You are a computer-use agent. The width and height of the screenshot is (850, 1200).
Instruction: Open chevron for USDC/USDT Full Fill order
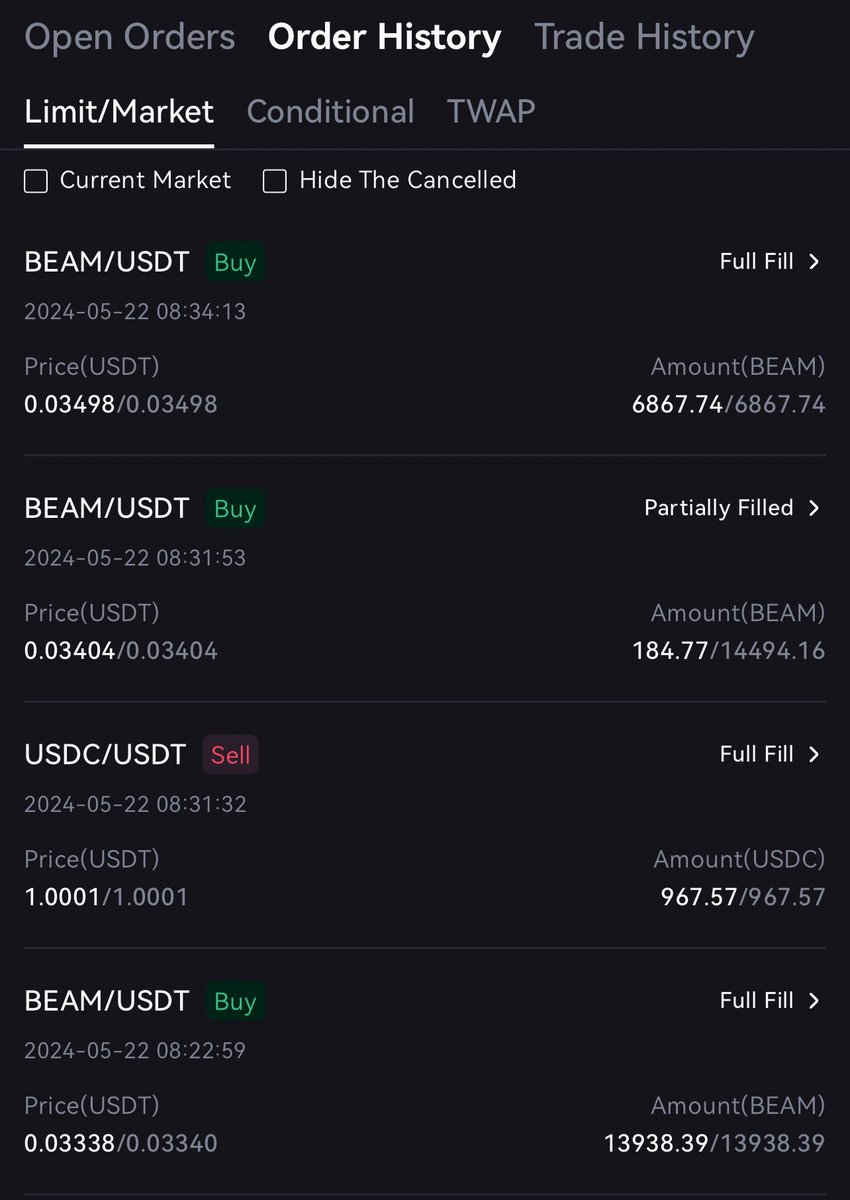coord(814,754)
